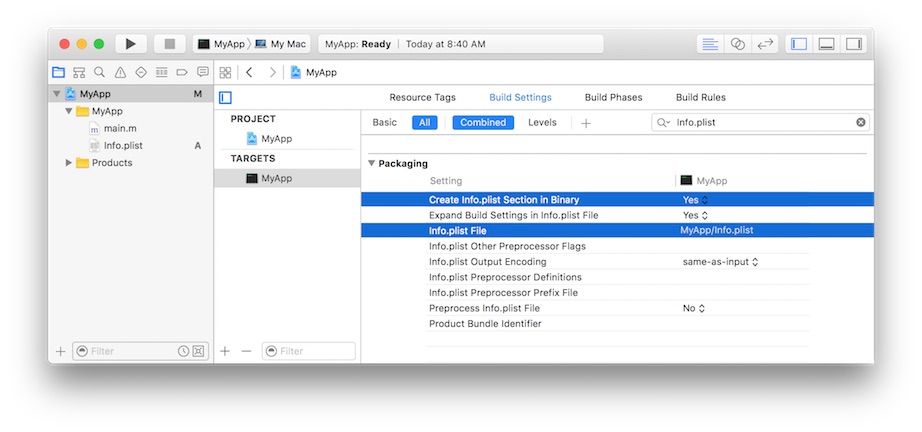Show the Issue navigator warning icon
The width and height of the screenshot is (922, 432).
[x=120, y=73]
